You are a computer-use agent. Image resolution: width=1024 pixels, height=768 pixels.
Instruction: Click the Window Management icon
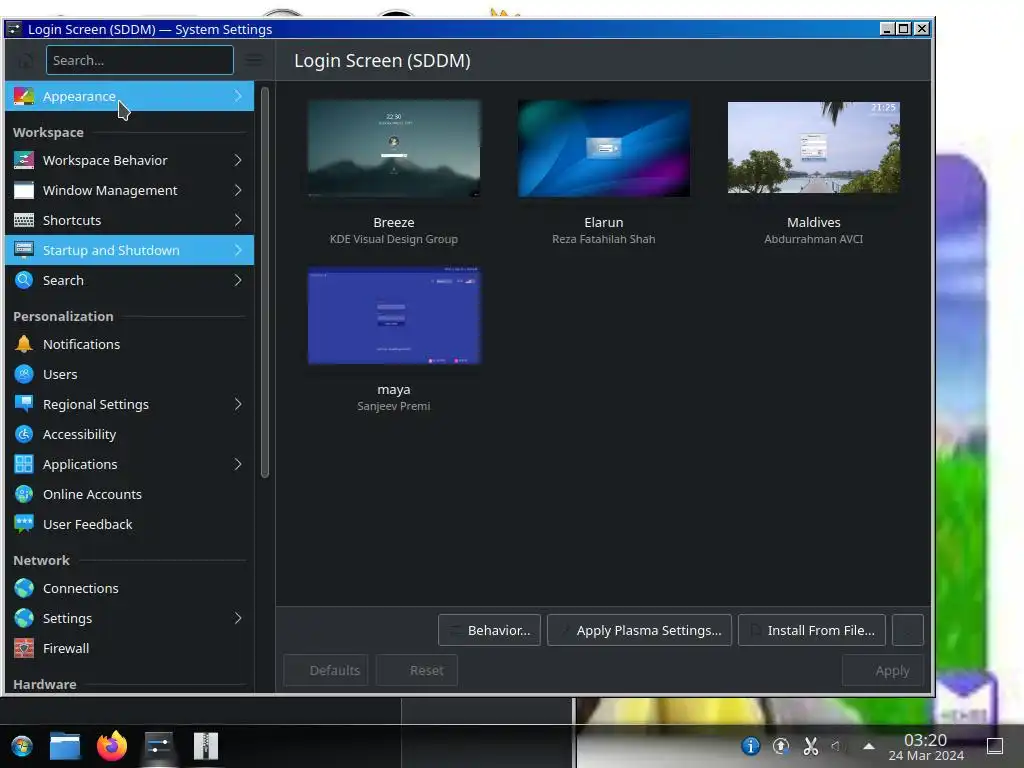tap(24, 190)
